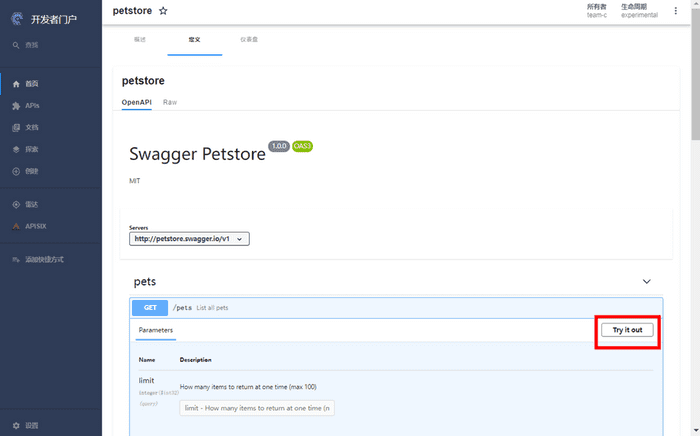Open the APIs section in sidebar

click(x=25, y=106)
